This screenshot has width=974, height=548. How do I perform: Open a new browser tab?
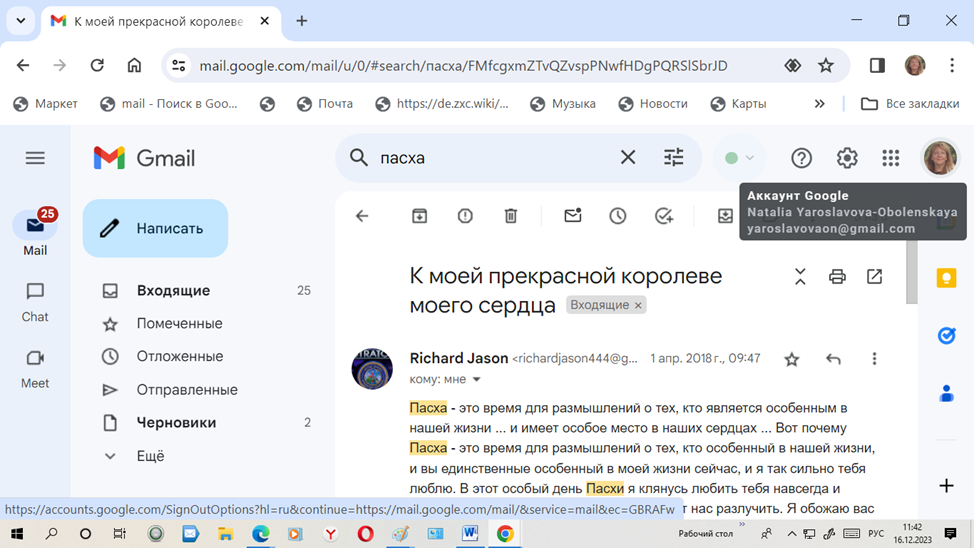(x=302, y=21)
